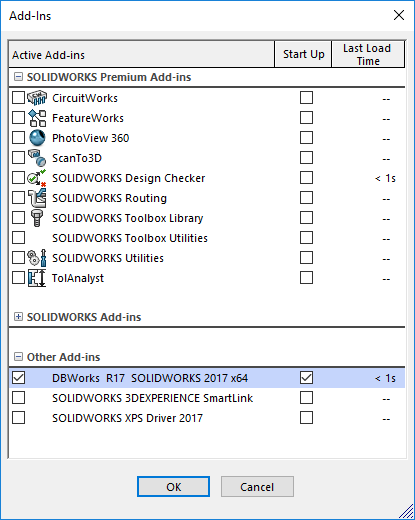This screenshot has height=520, width=415.
Task: Click the SOLIDWORKS Utilities gears icon
Action: coord(37,258)
